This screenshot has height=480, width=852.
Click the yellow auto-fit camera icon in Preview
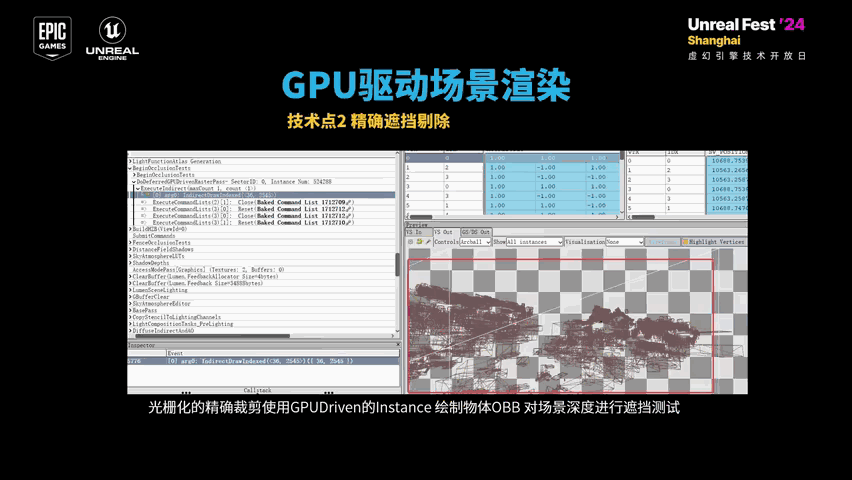click(x=419, y=242)
